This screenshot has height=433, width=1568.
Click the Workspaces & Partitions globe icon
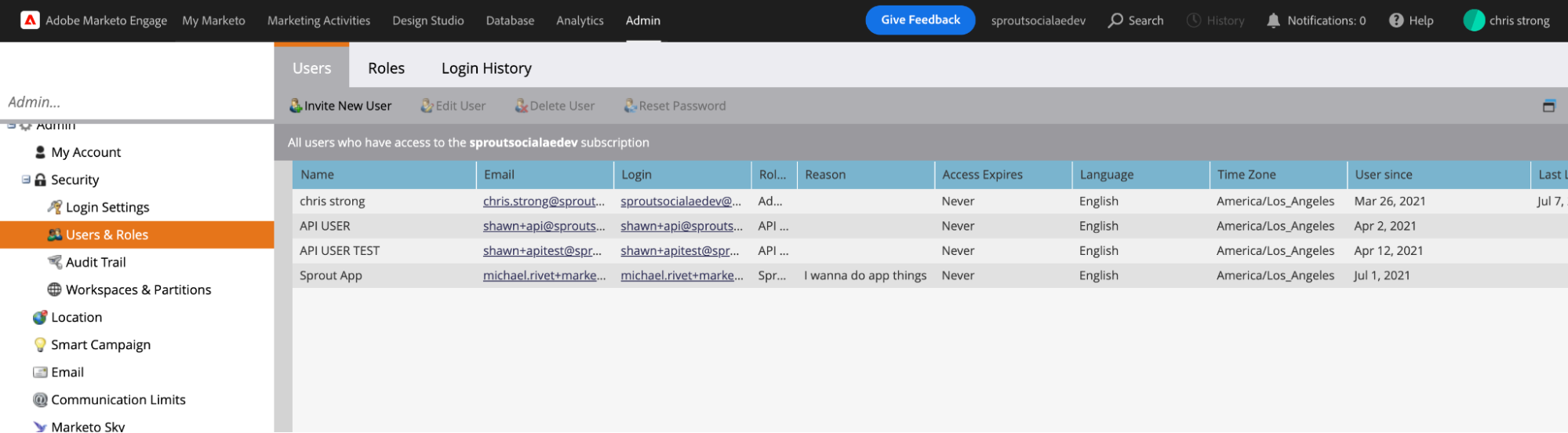click(54, 289)
